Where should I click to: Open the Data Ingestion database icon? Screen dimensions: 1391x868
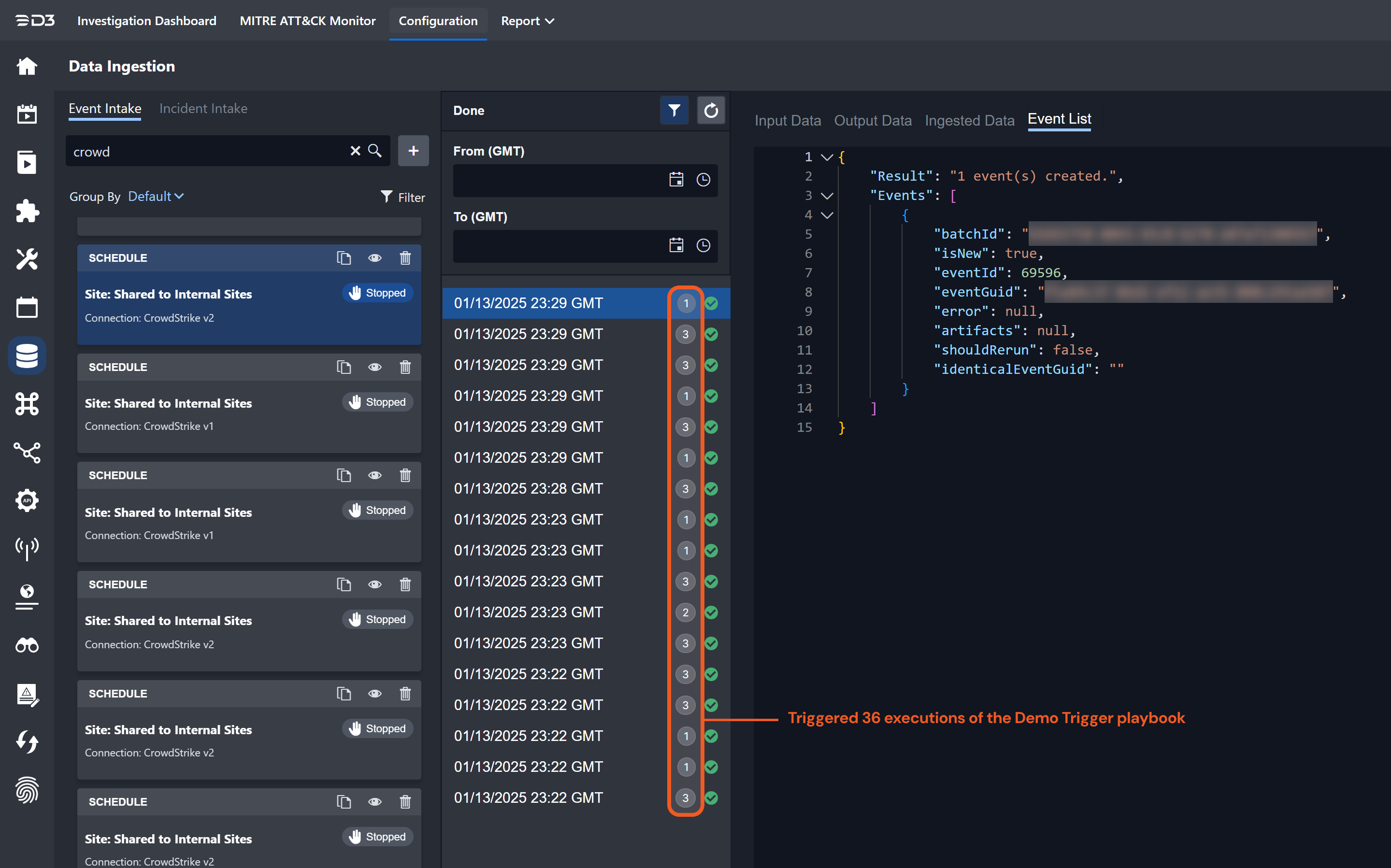tap(27, 356)
